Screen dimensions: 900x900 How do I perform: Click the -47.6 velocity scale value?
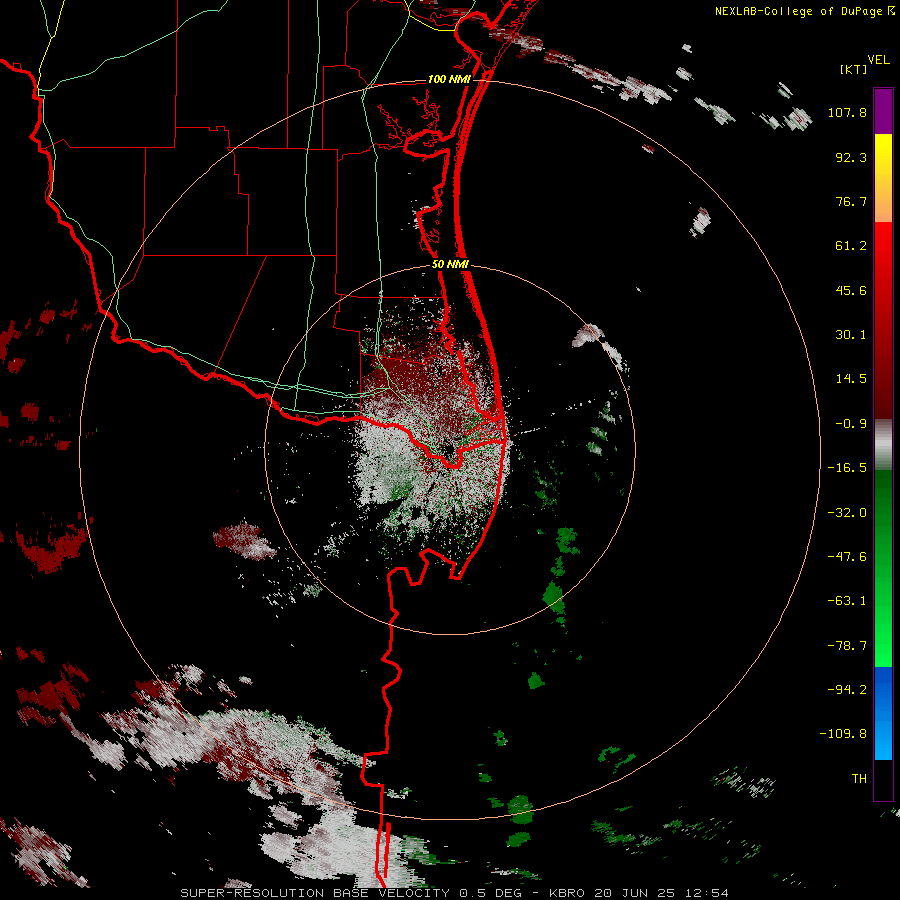tap(847, 557)
